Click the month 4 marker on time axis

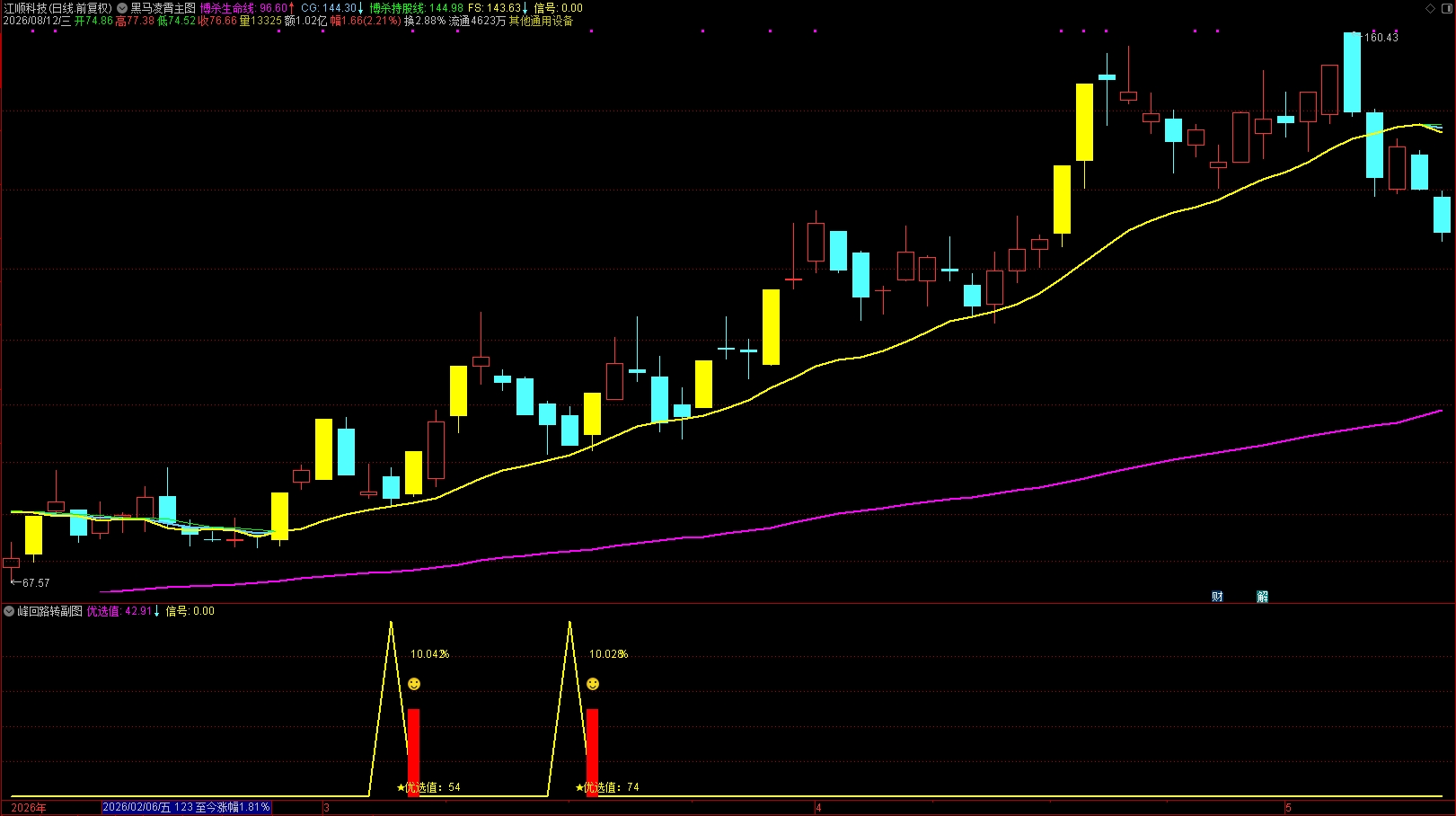(818, 808)
